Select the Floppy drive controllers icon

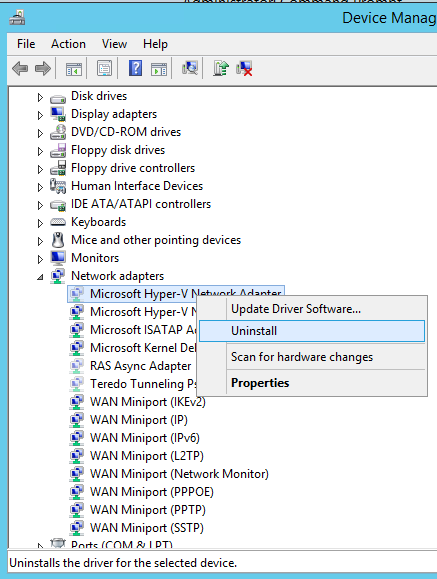pyautogui.click(x=58, y=168)
